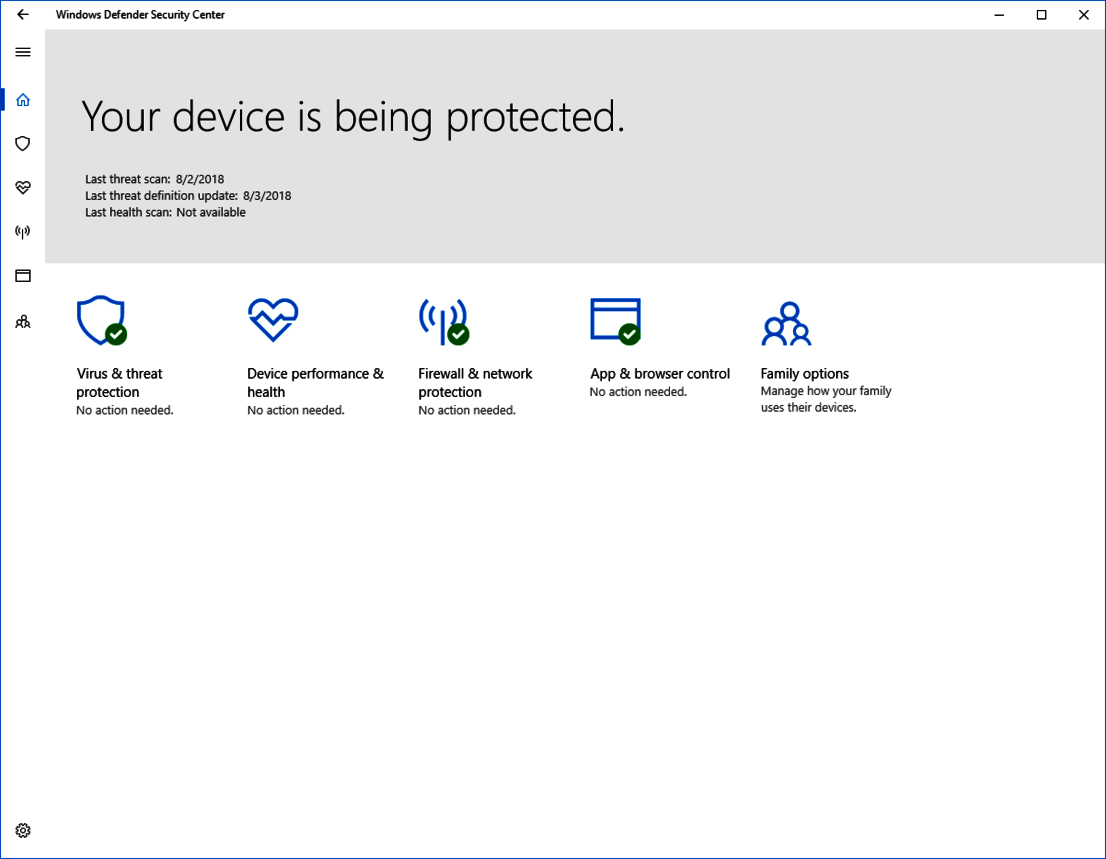This screenshot has width=1106, height=859.
Task: Maximize the Windows Defender Security Center window
Action: (1041, 15)
